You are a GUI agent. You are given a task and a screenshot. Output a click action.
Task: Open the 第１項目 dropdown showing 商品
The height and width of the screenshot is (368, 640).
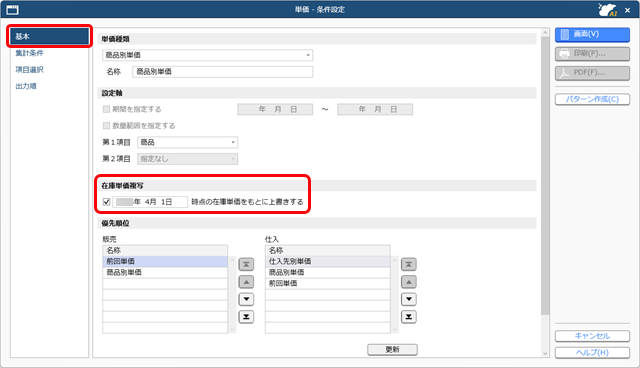click(187, 142)
